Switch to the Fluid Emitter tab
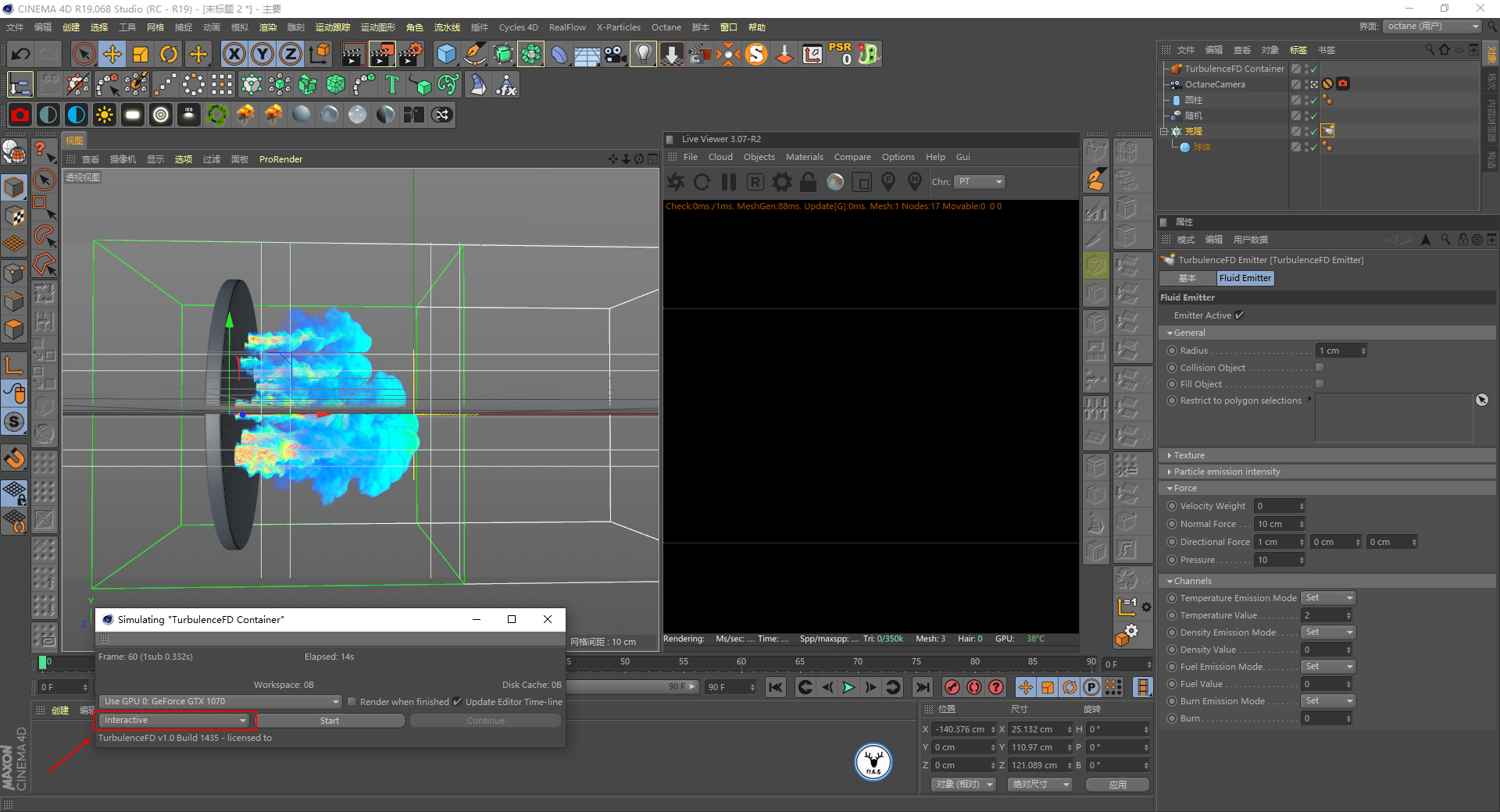The height and width of the screenshot is (812, 1500). point(1245,278)
